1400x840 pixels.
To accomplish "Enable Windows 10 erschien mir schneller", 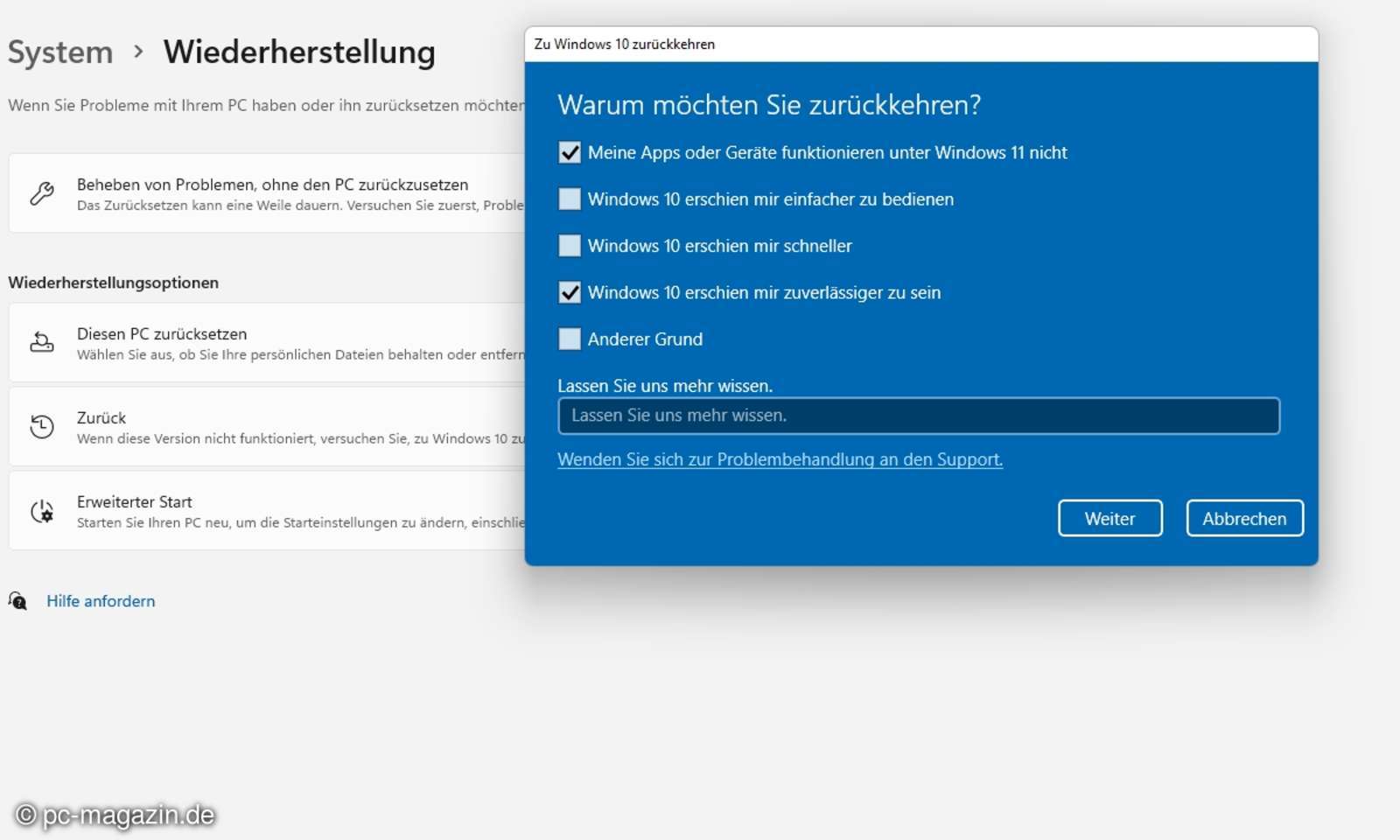I will coord(570,246).
